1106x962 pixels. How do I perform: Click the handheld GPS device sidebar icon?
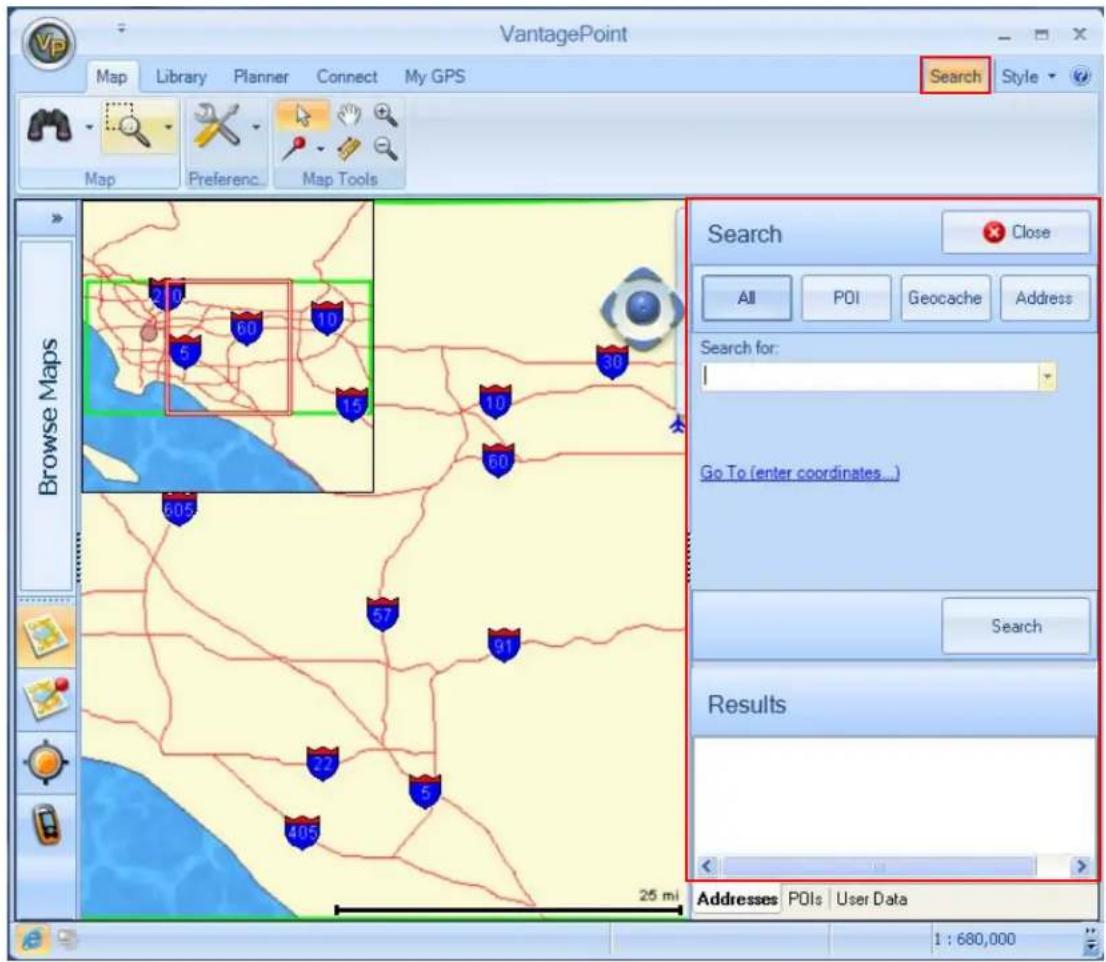47,825
